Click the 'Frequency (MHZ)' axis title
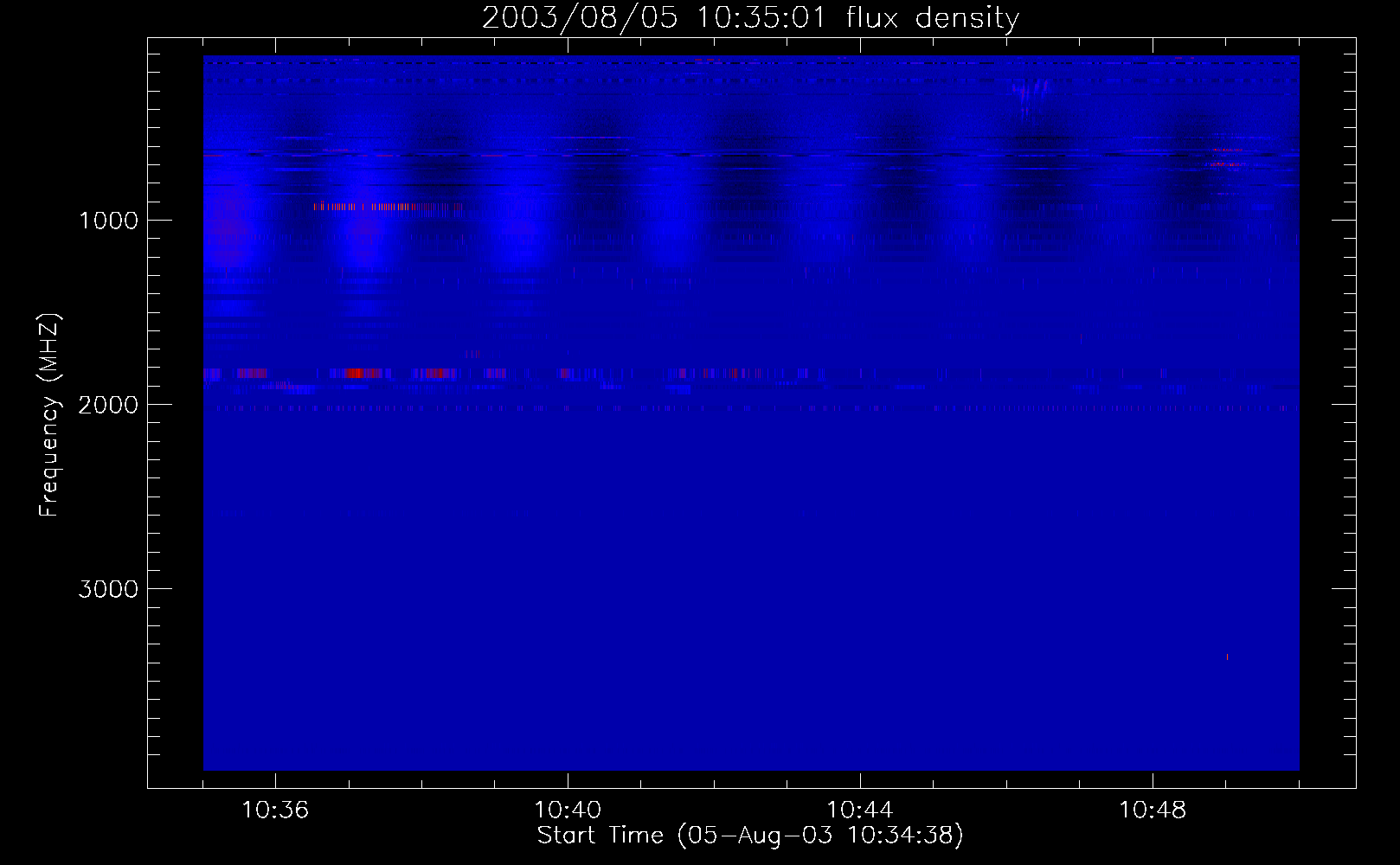1400x865 pixels. [x=49, y=415]
